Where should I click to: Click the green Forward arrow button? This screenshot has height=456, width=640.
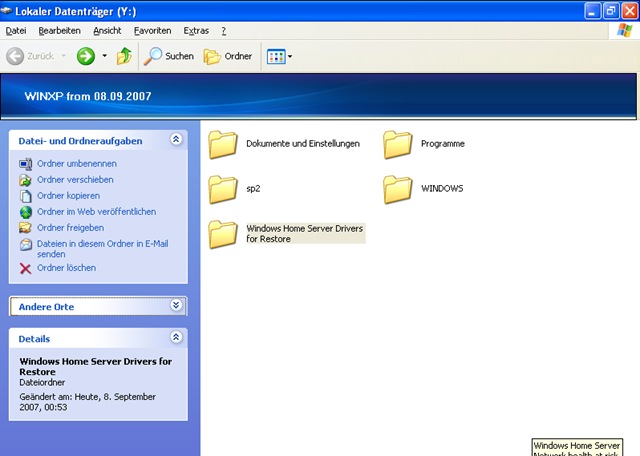pyautogui.click(x=86, y=56)
